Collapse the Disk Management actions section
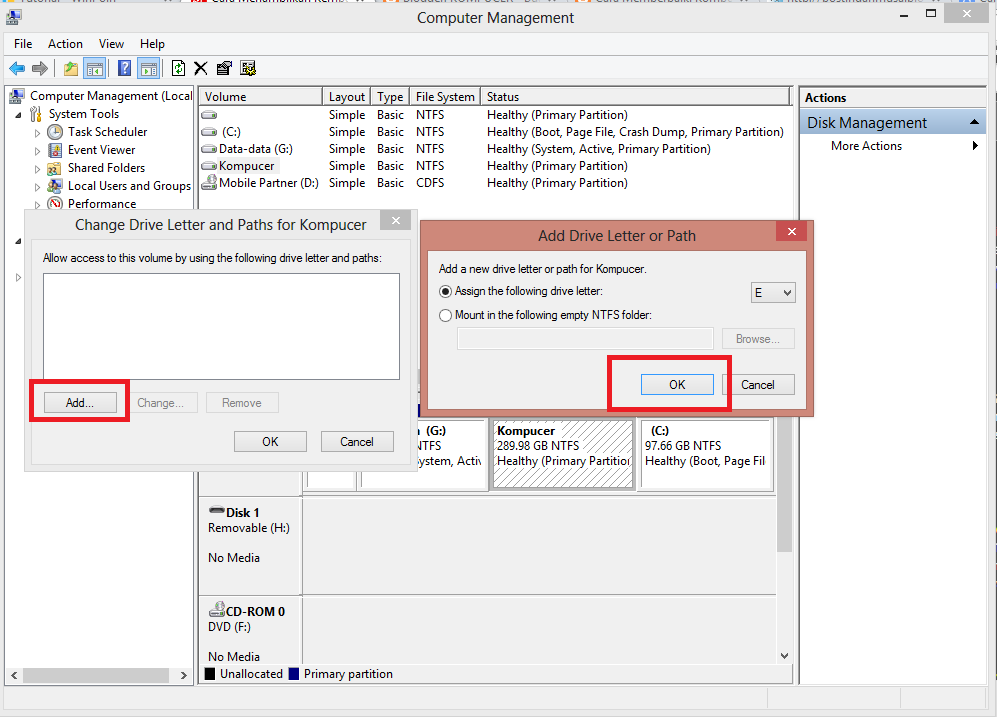997x717 pixels. (x=974, y=122)
